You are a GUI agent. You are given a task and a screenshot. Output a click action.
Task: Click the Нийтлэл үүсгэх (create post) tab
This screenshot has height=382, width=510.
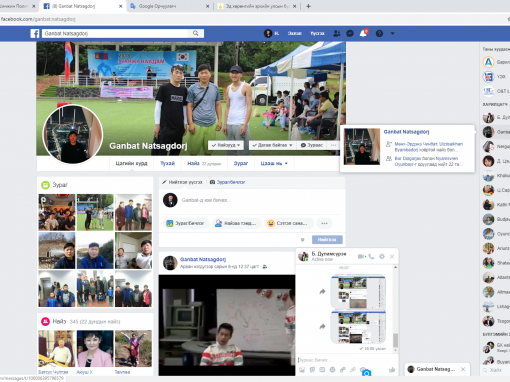pyautogui.click(x=182, y=182)
